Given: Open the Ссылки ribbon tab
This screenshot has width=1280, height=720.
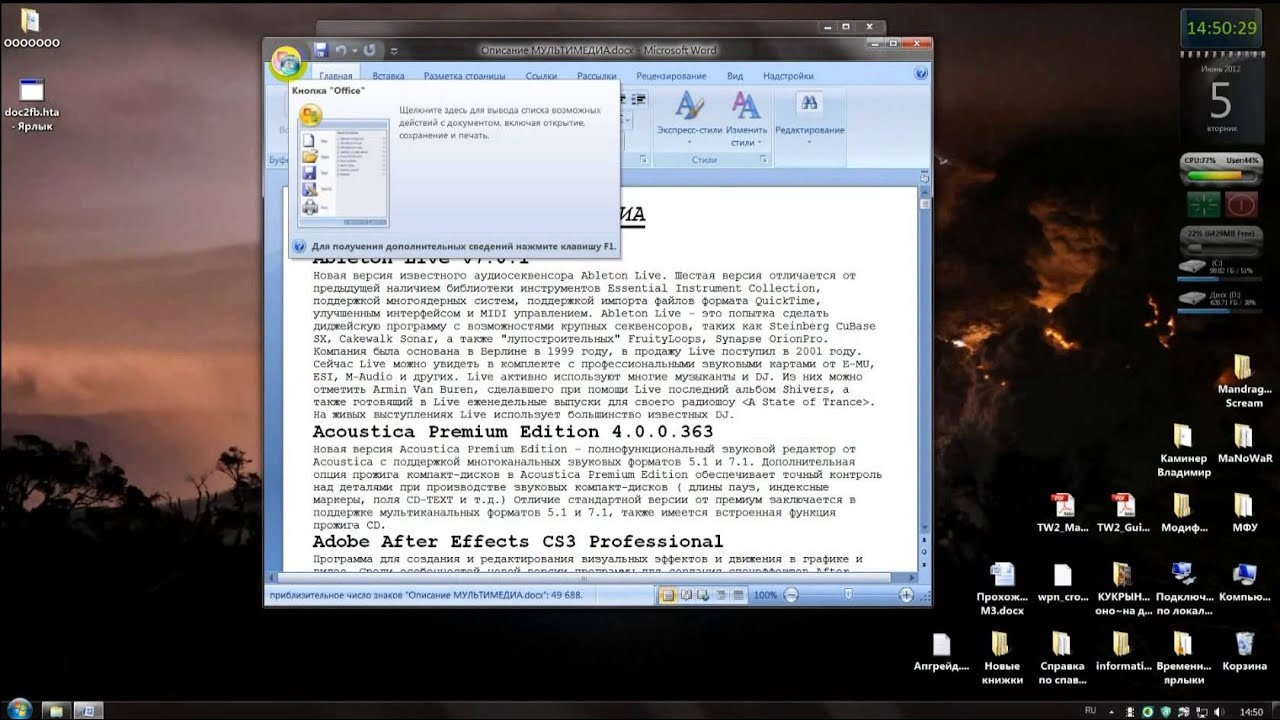Looking at the screenshot, I should point(541,76).
